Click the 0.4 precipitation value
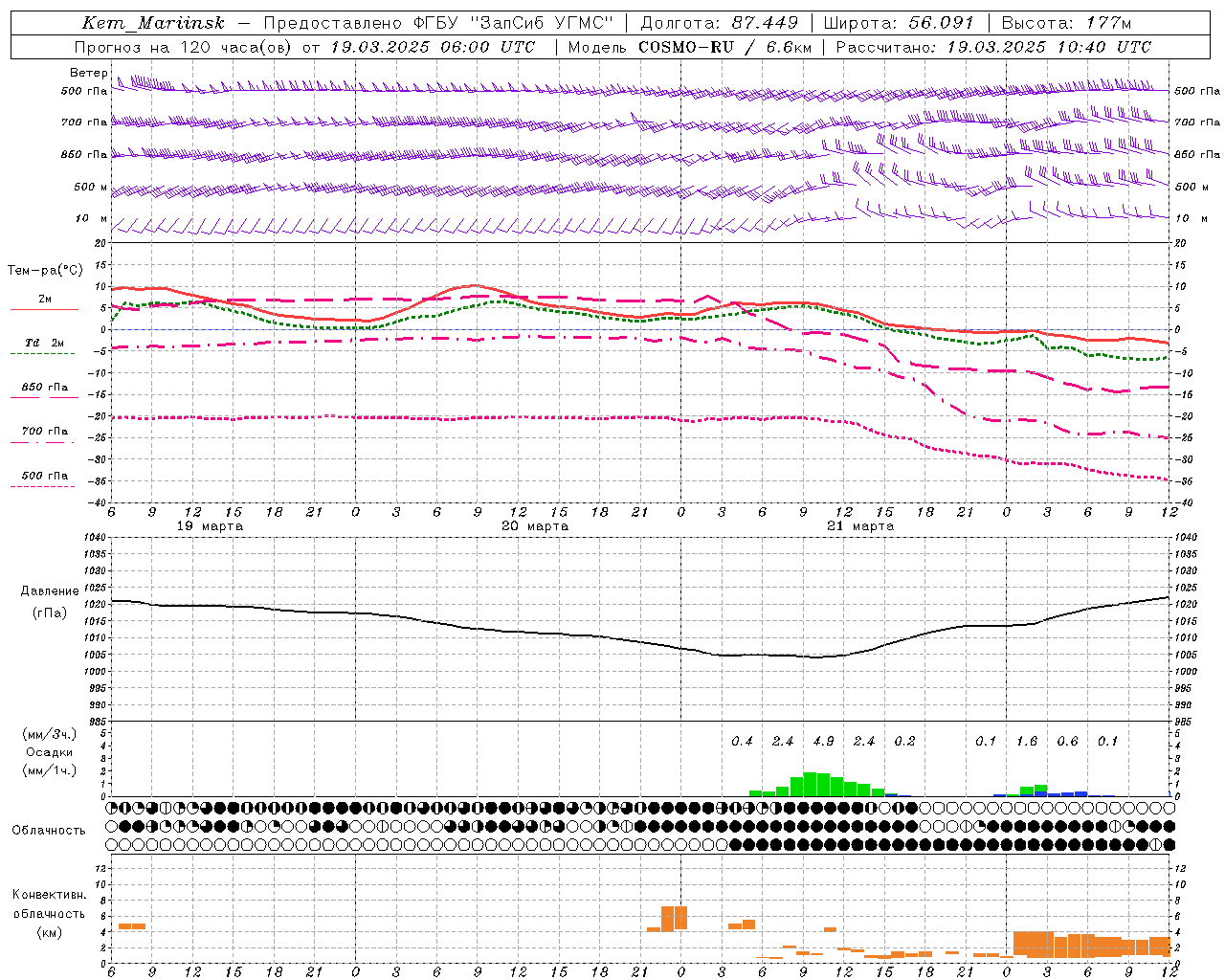Screen dimensions: 1225x980 click(742, 742)
